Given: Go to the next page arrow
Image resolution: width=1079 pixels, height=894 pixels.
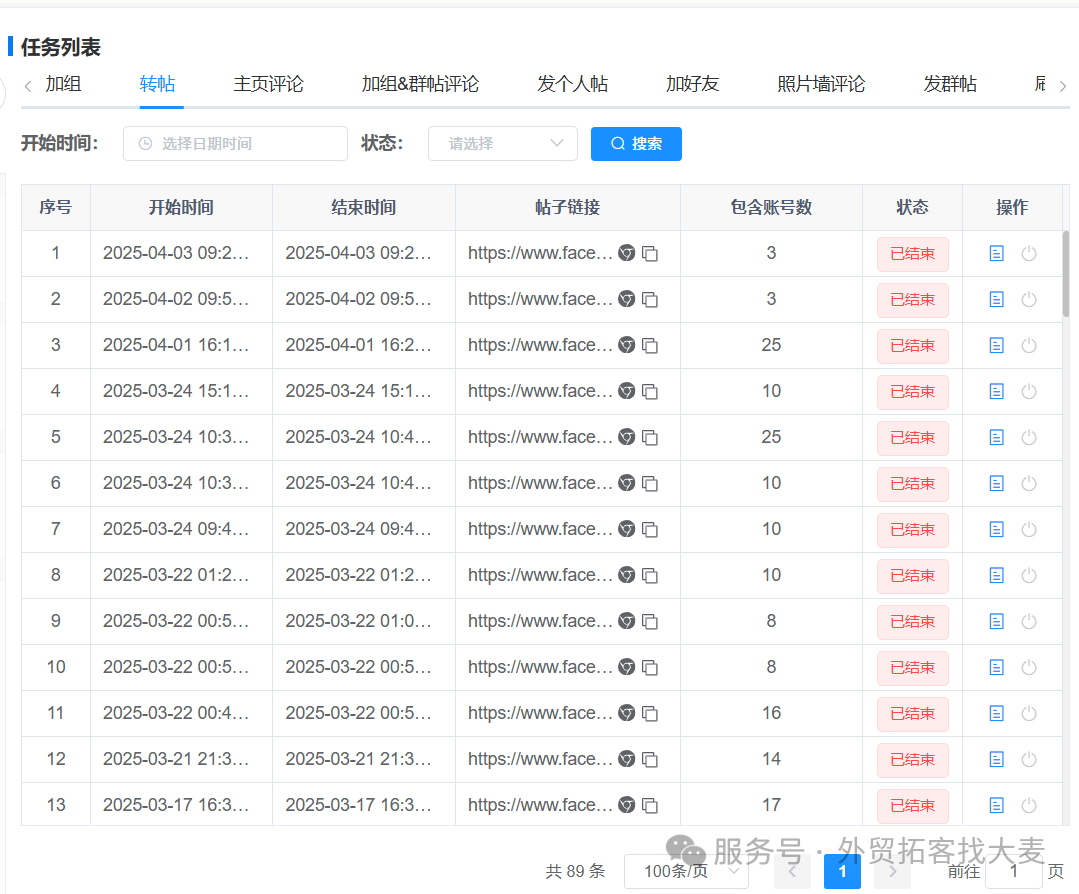Looking at the screenshot, I should 893,871.
